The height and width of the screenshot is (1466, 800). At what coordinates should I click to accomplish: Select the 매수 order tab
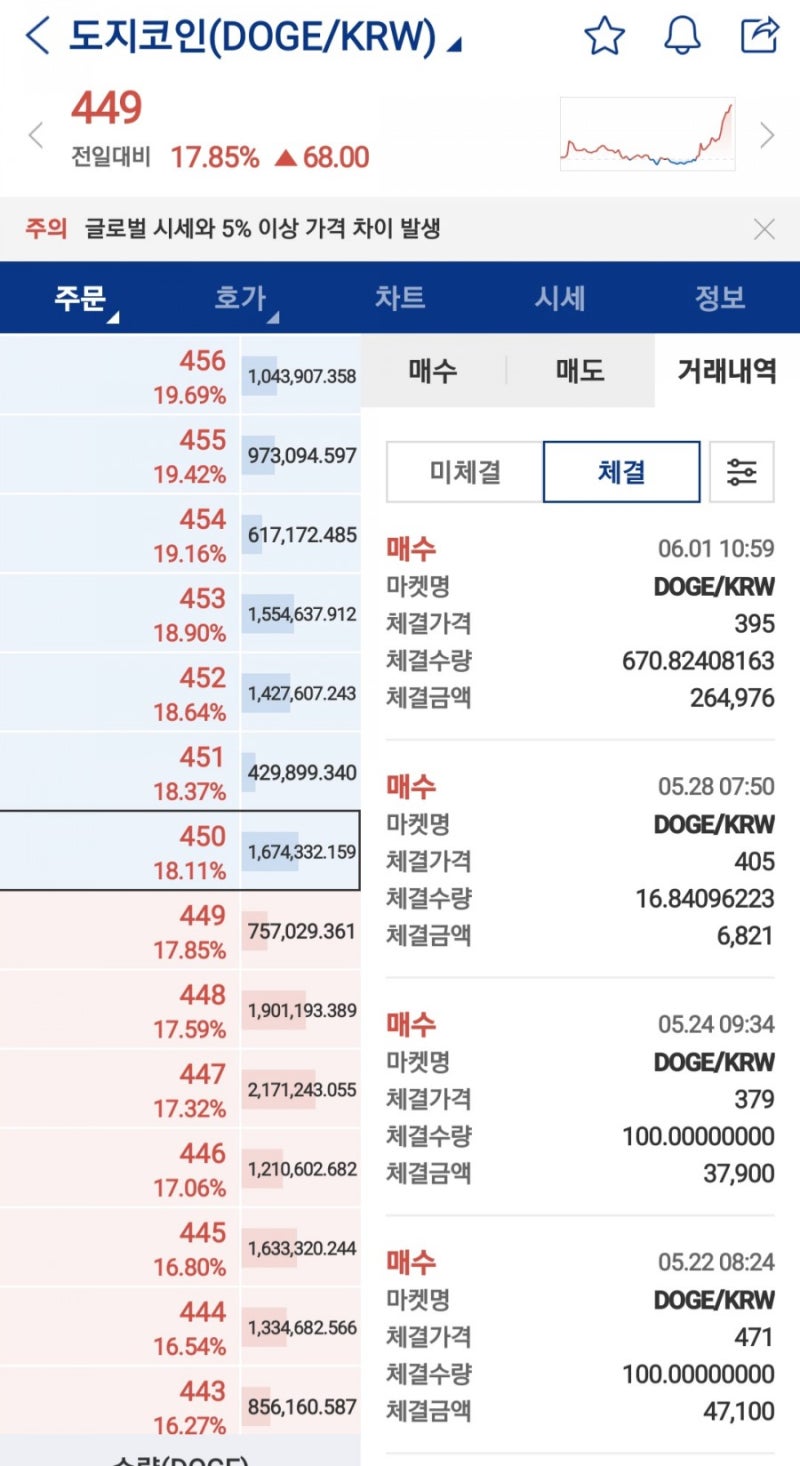click(433, 371)
